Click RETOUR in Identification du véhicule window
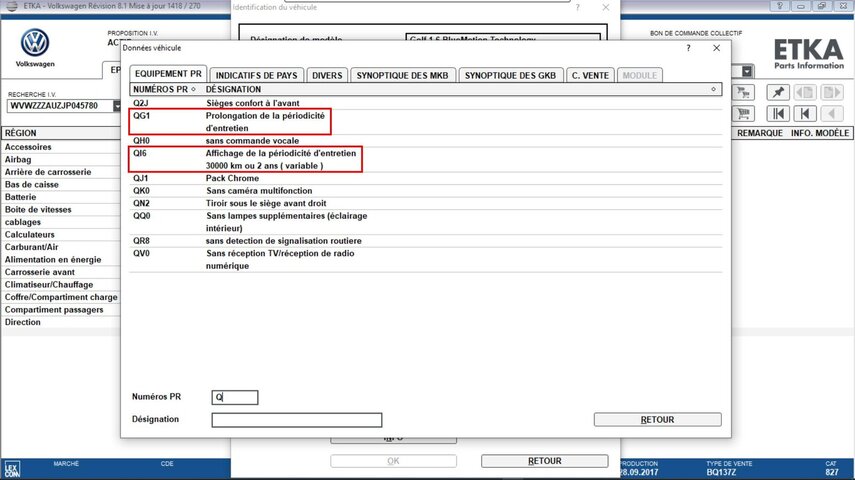 pos(544,461)
